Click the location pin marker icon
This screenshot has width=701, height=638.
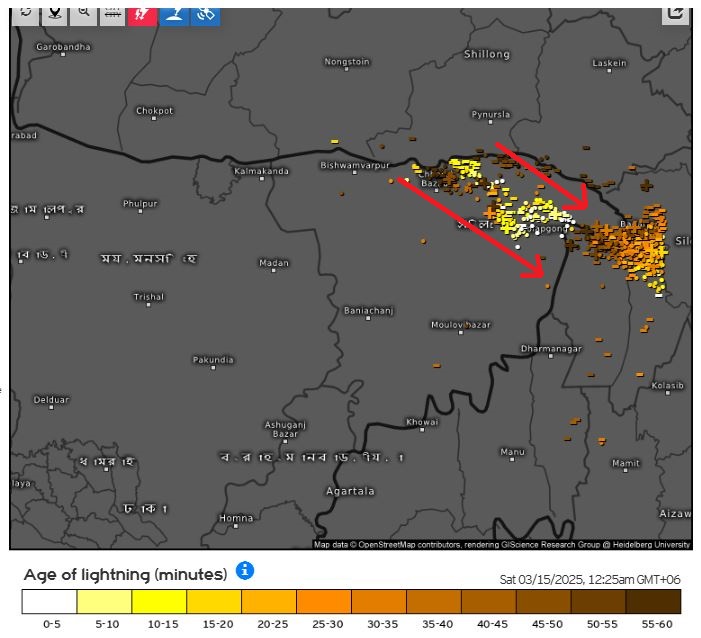[x=54, y=14]
